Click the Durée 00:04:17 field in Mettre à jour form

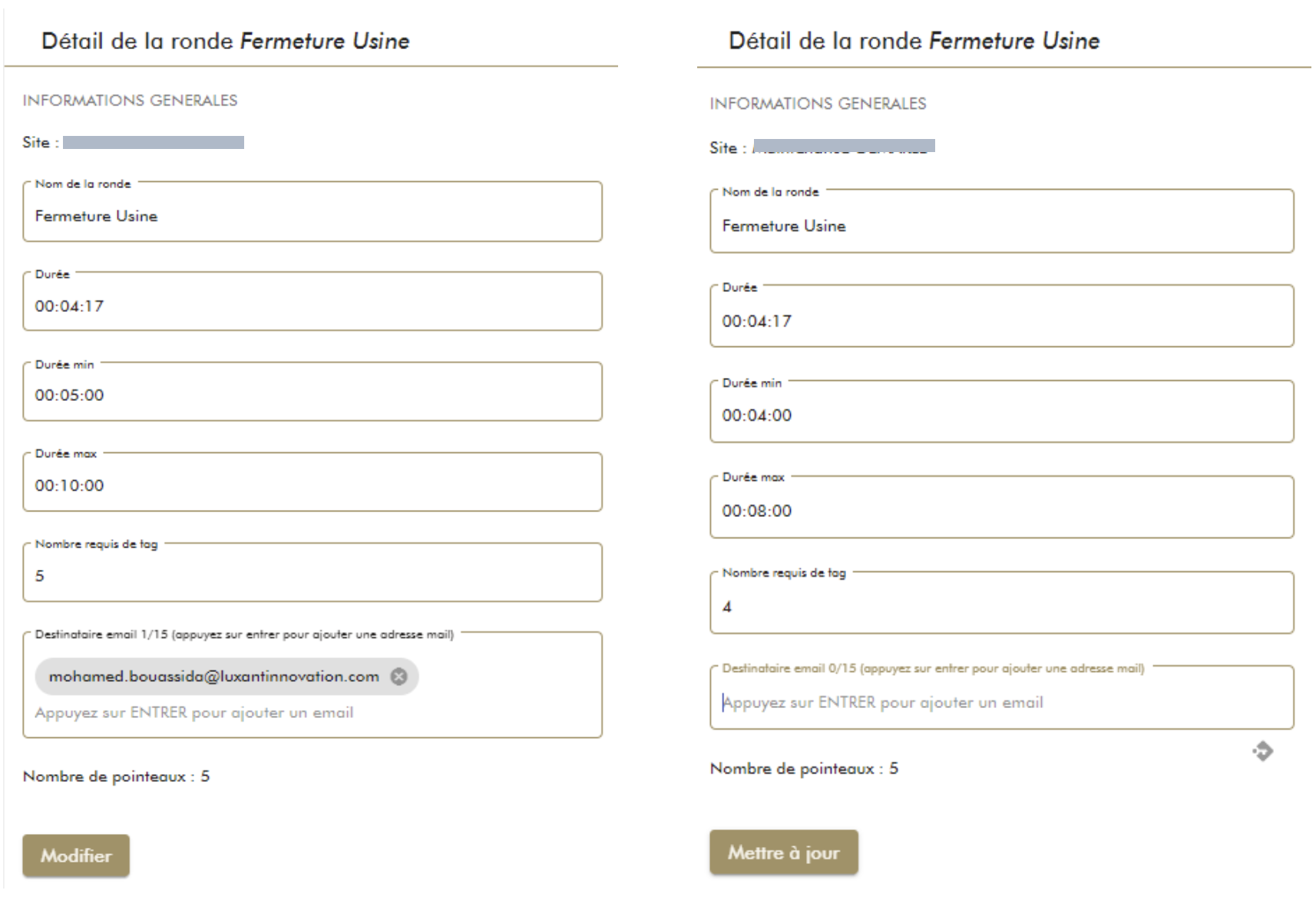pyautogui.click(x=1000, y=321)
